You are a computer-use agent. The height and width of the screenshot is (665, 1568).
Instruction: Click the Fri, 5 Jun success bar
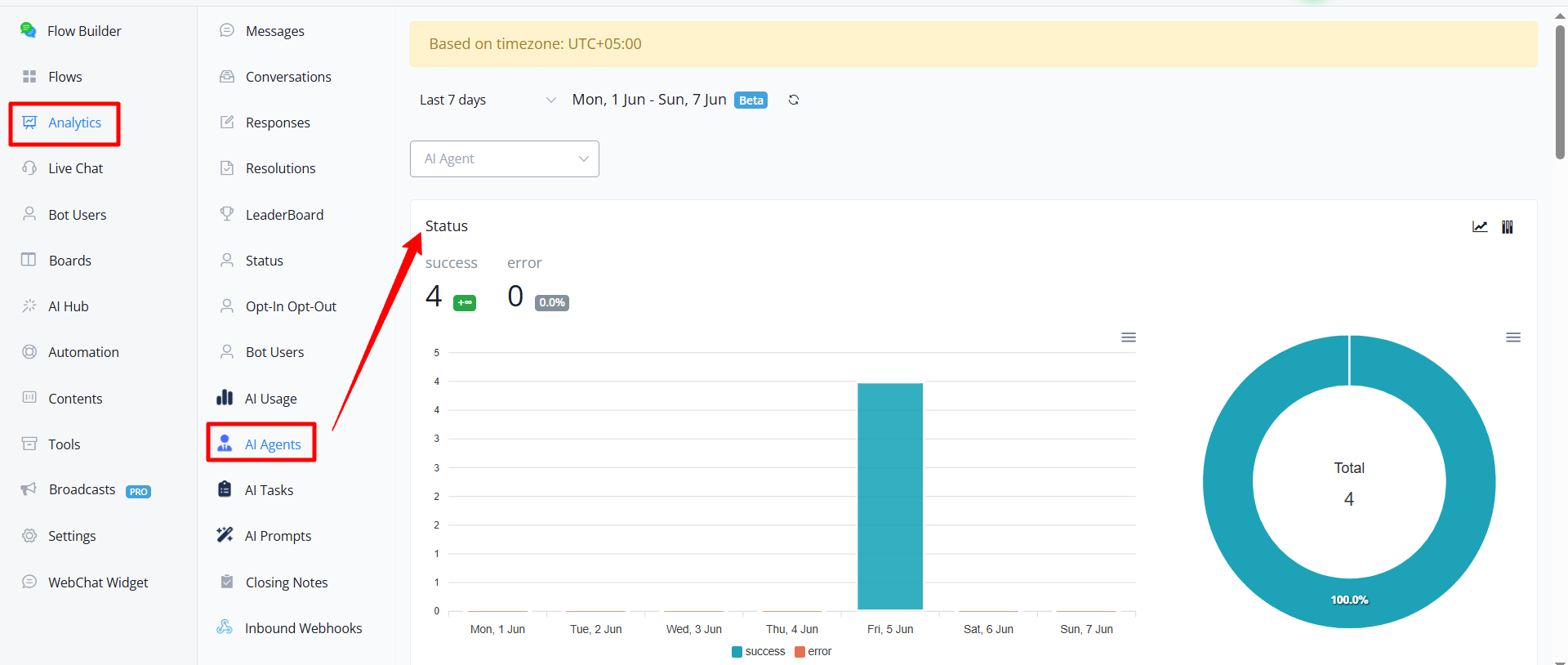(890, 496)
